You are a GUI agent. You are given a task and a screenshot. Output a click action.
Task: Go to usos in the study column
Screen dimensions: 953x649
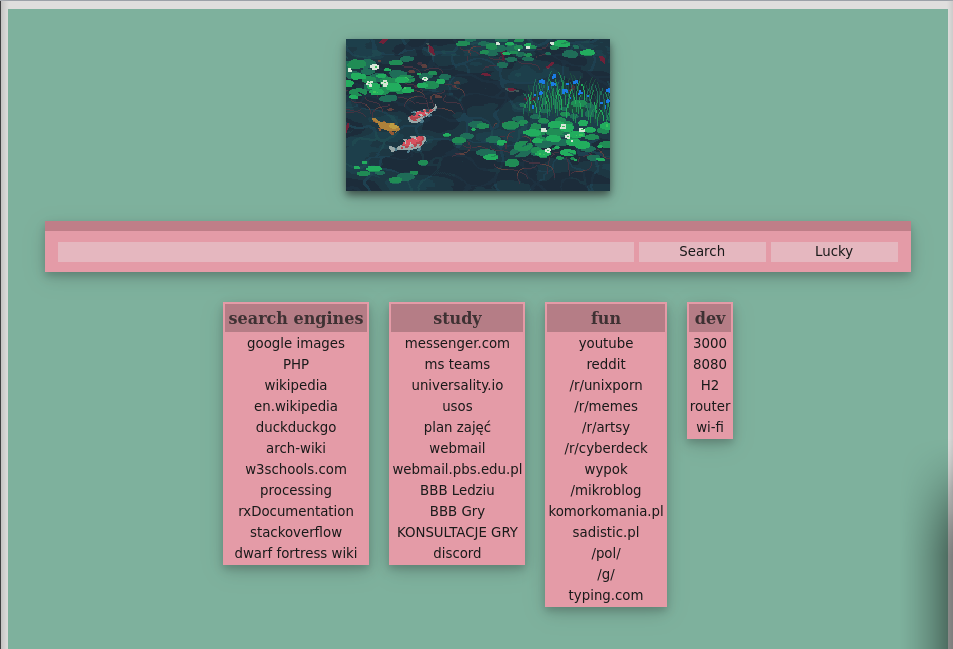[x=457, y=406]
